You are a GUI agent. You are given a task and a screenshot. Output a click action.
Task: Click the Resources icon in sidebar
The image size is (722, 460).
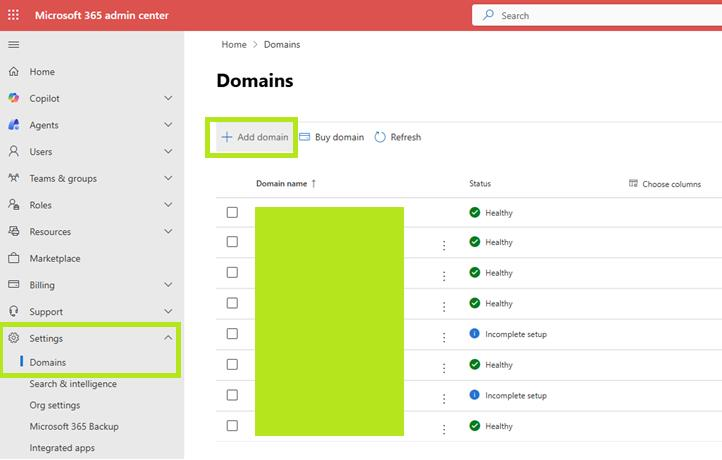click(14, 231)
